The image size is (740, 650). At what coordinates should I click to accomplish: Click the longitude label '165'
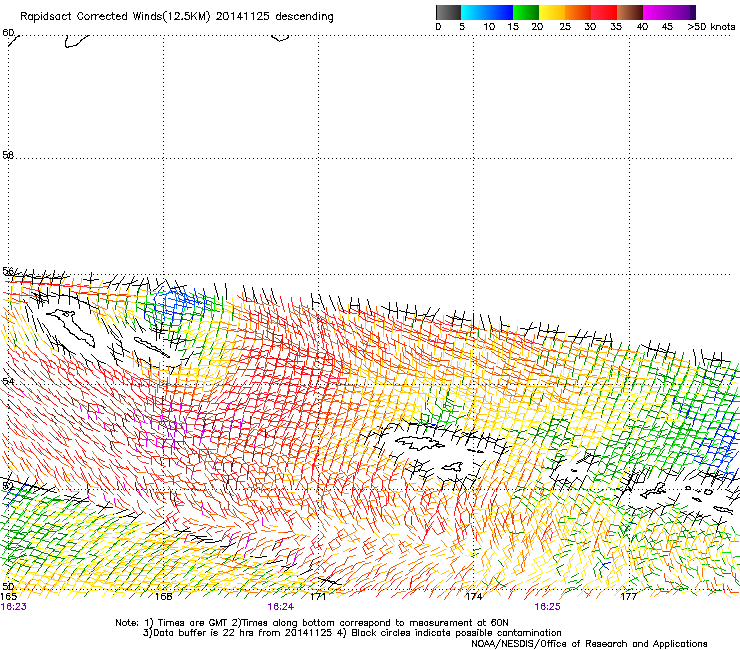pyautogui.click(x=8, y=597)
